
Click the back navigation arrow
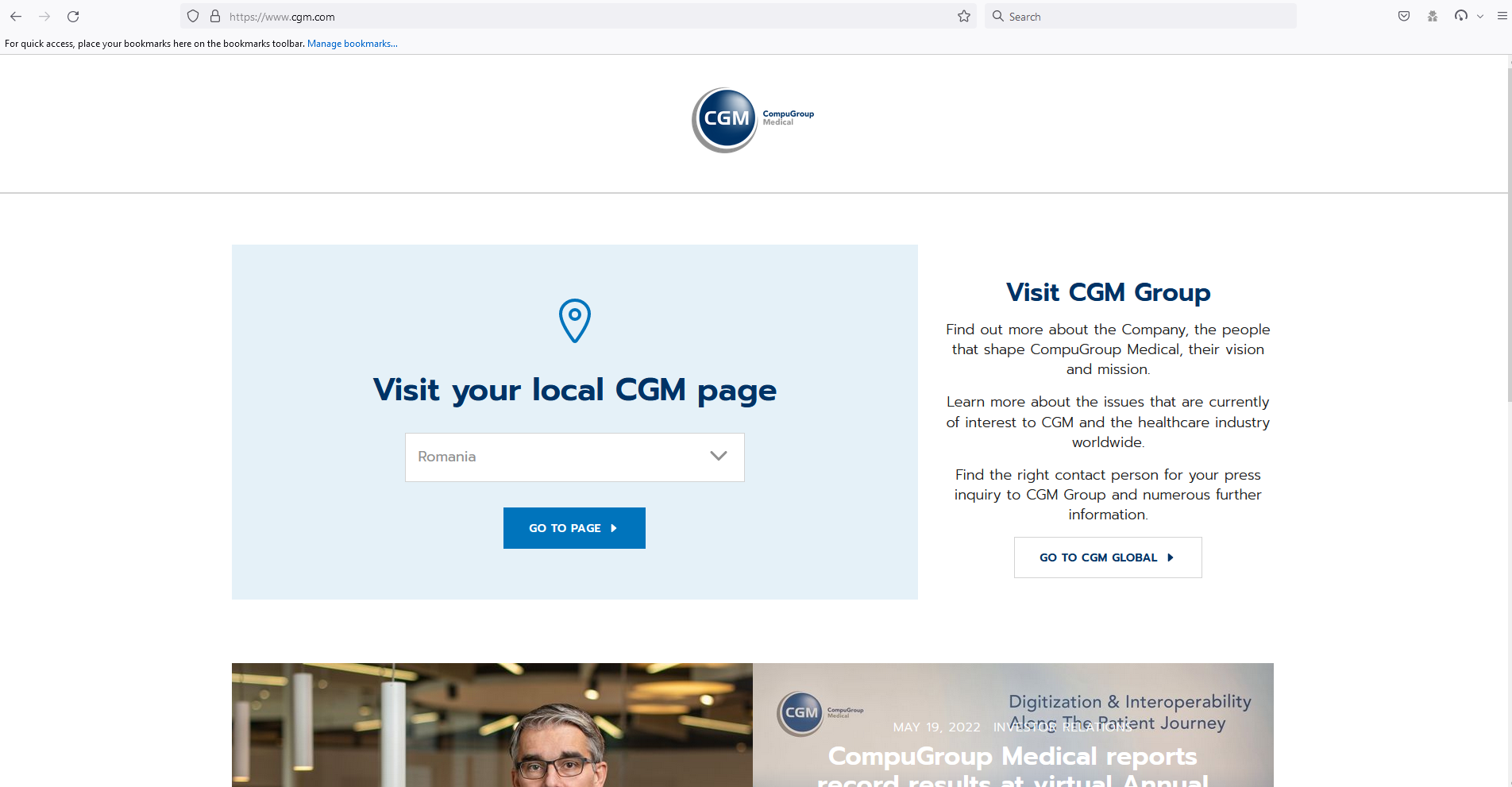pos(16,16)
